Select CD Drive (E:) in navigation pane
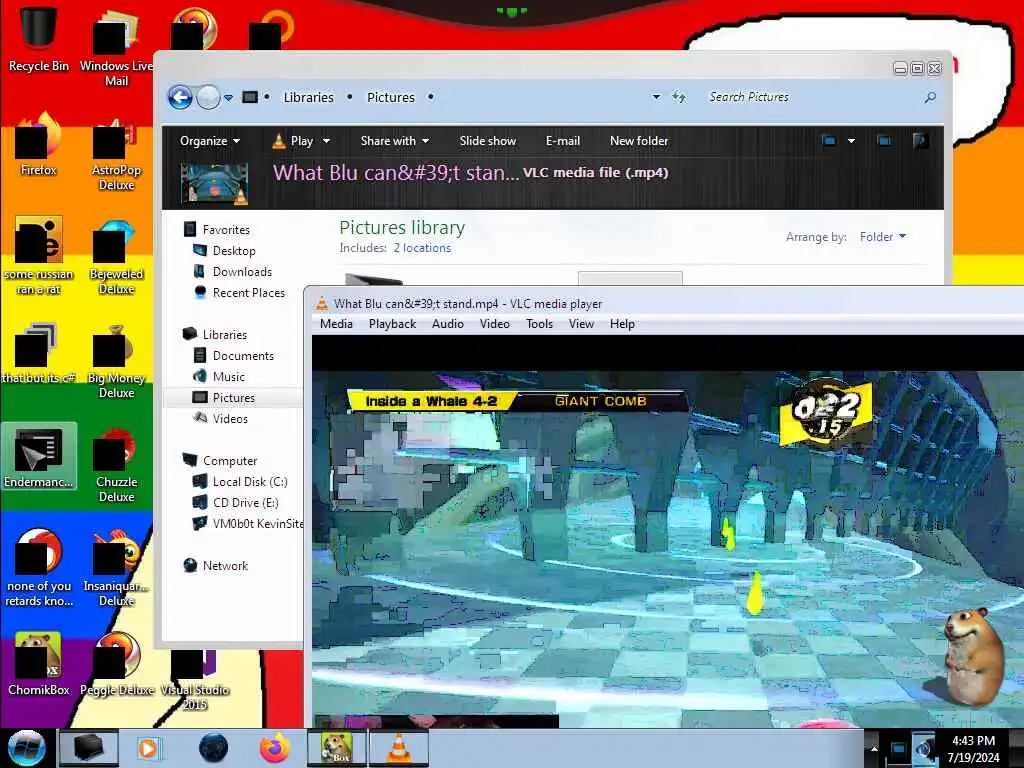 [246, 503]
